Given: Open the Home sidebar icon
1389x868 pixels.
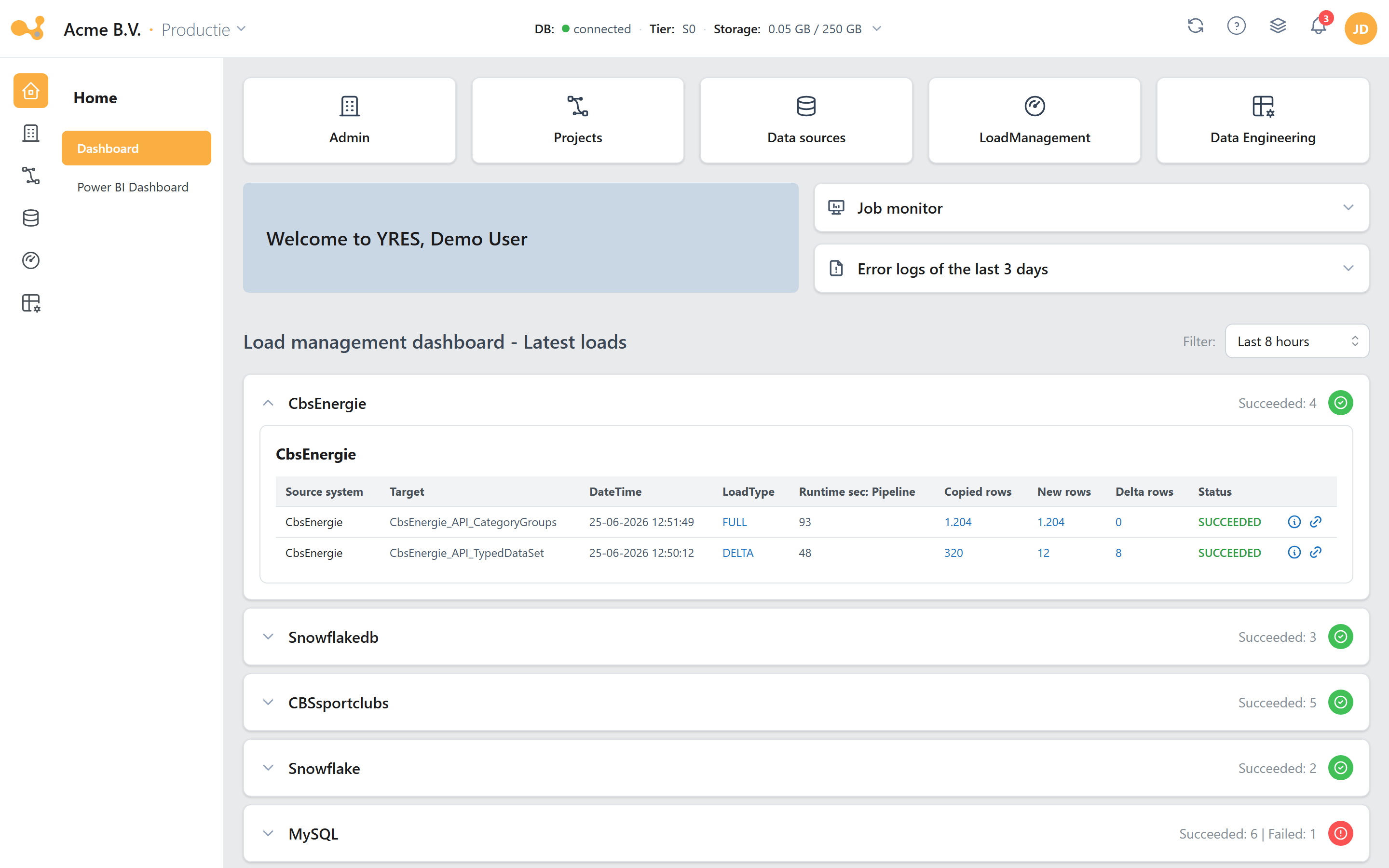Looking at the screenshot, I should 31,91.
